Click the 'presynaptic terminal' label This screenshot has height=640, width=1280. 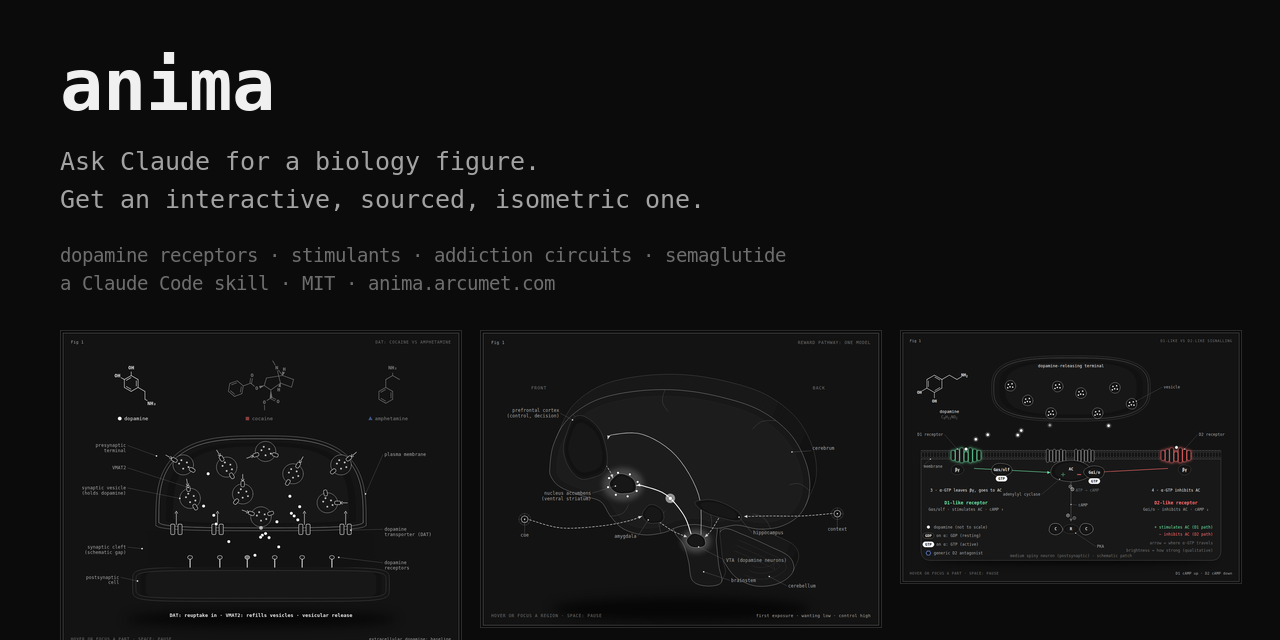pos(111,448)
